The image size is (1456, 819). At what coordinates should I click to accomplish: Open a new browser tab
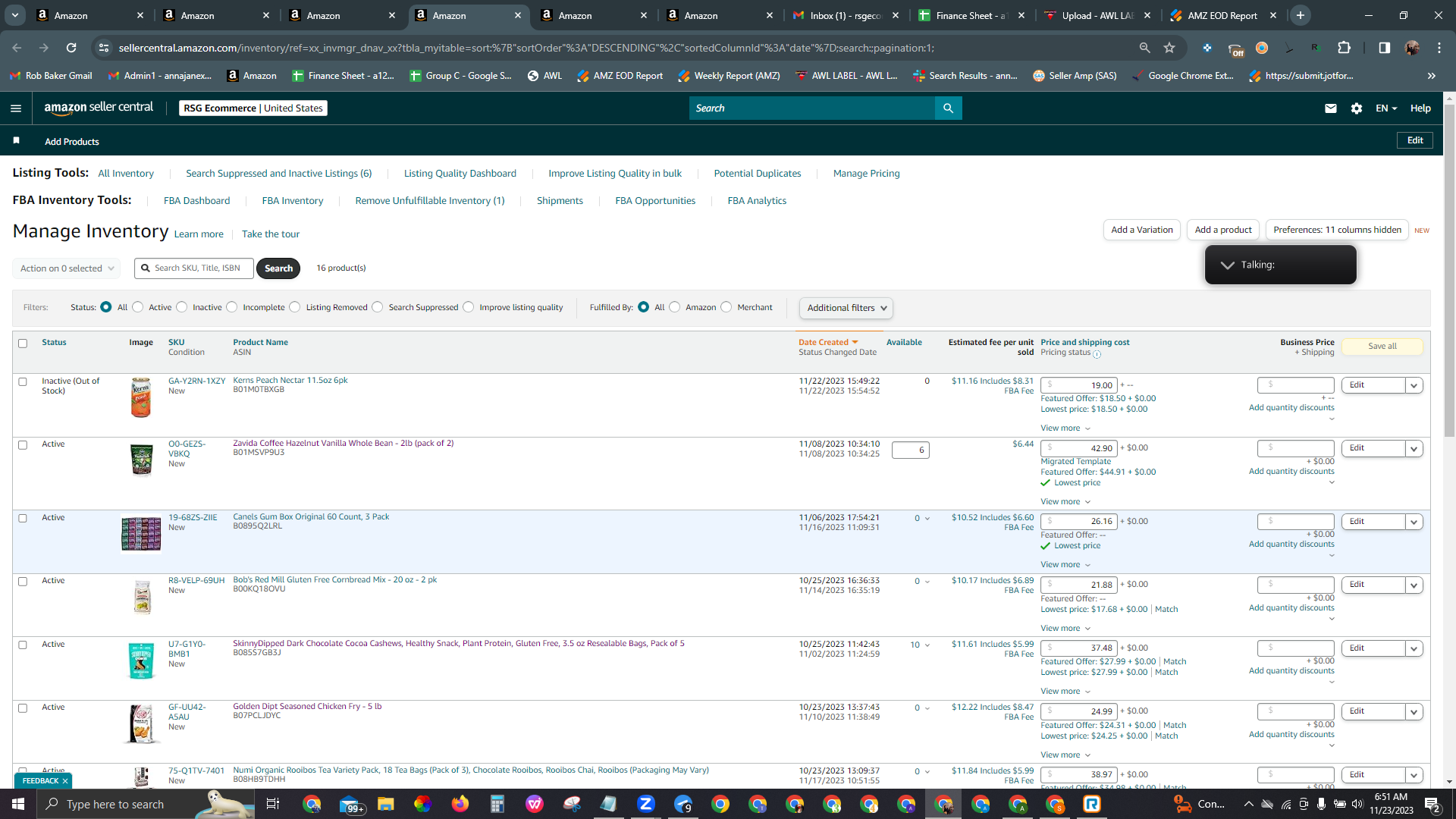pyautogui.click(x=1301, y=15)
